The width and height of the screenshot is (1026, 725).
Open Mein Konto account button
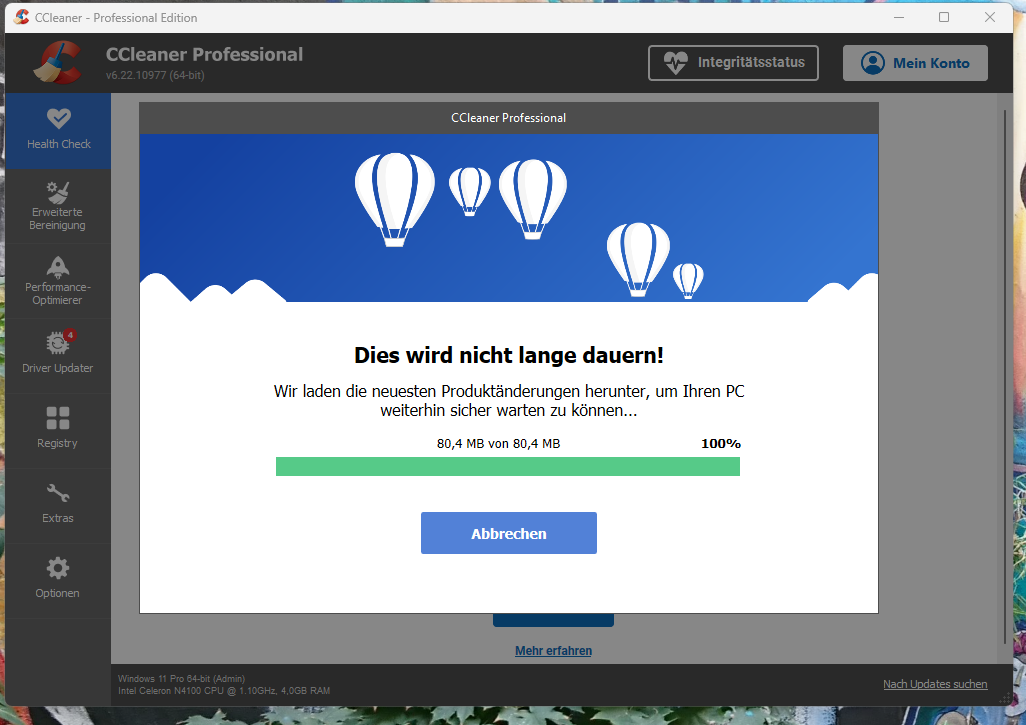click(x=915, y=62)
